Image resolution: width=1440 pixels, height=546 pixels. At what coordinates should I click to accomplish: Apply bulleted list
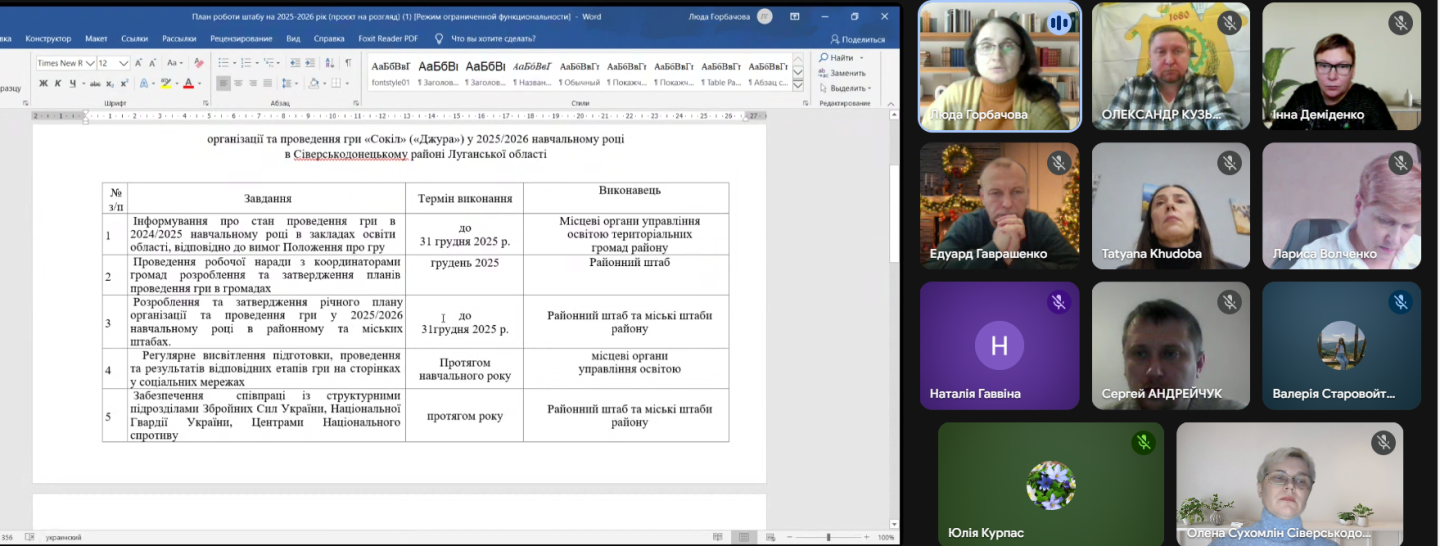pos(223,63)
